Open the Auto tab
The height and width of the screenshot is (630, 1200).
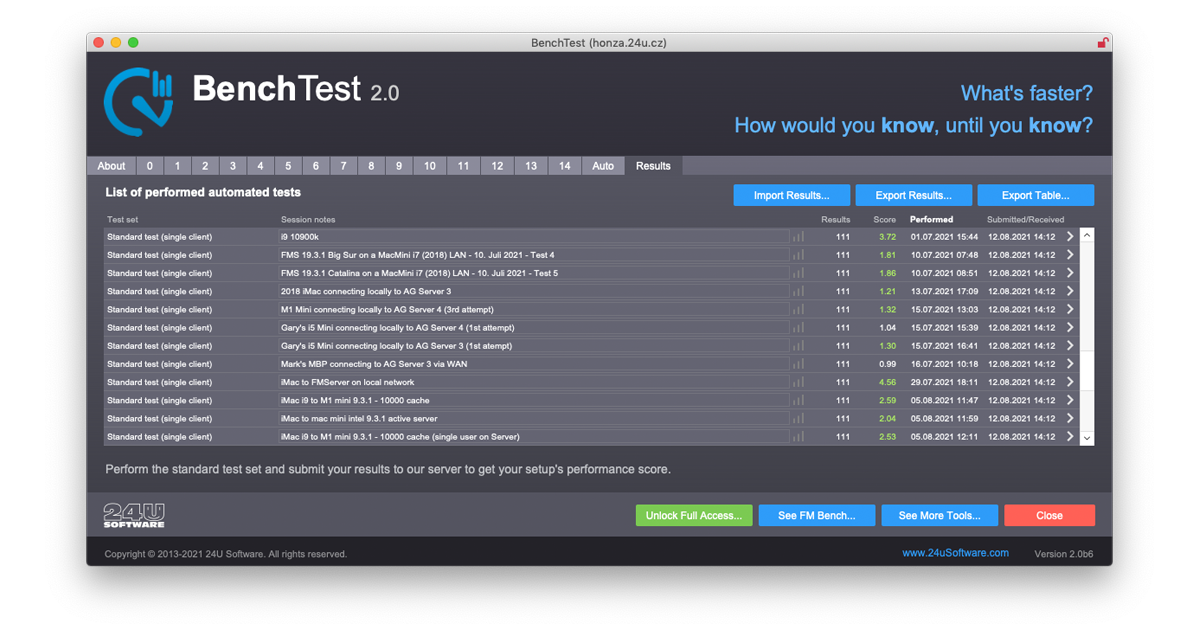click(x=603, y=165)
